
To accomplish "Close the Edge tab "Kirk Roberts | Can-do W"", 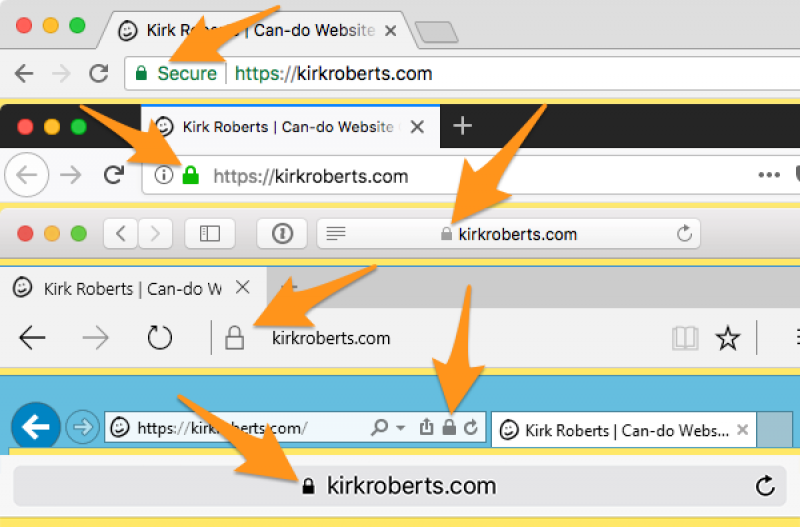I will pos(243,288).
